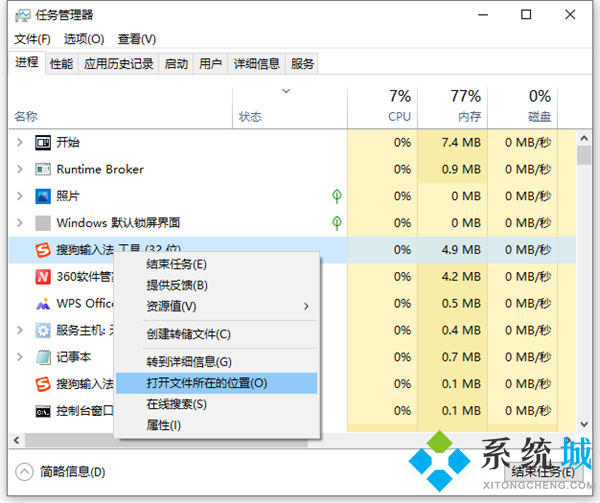600x503 pixels.
Task: Choose 转到详细信息(G) in the context menu
Action: 217,362
